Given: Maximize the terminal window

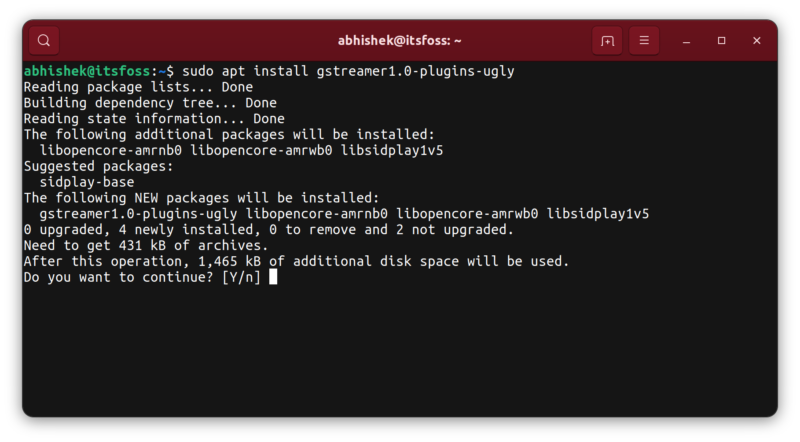Looking at the screenshot, I should (721, 41).
